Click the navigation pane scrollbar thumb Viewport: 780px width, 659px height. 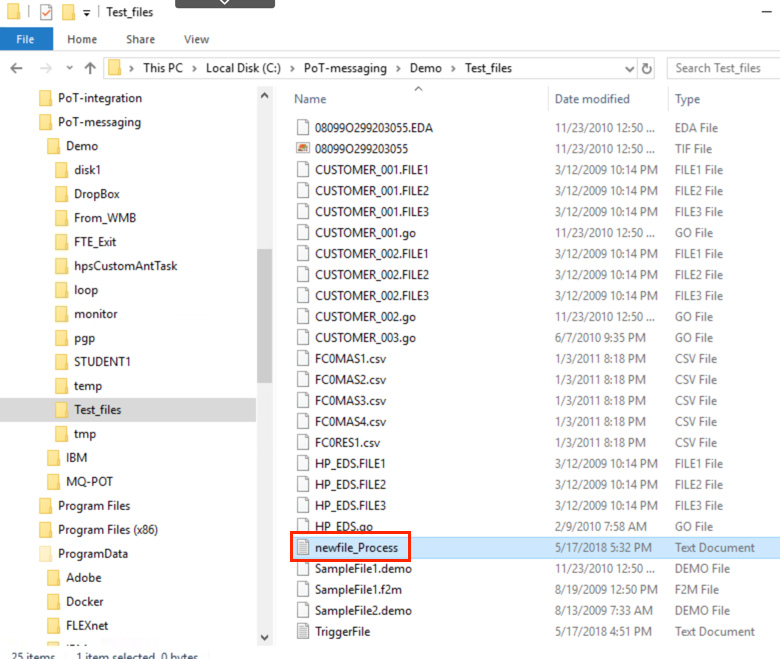(265, 316)
